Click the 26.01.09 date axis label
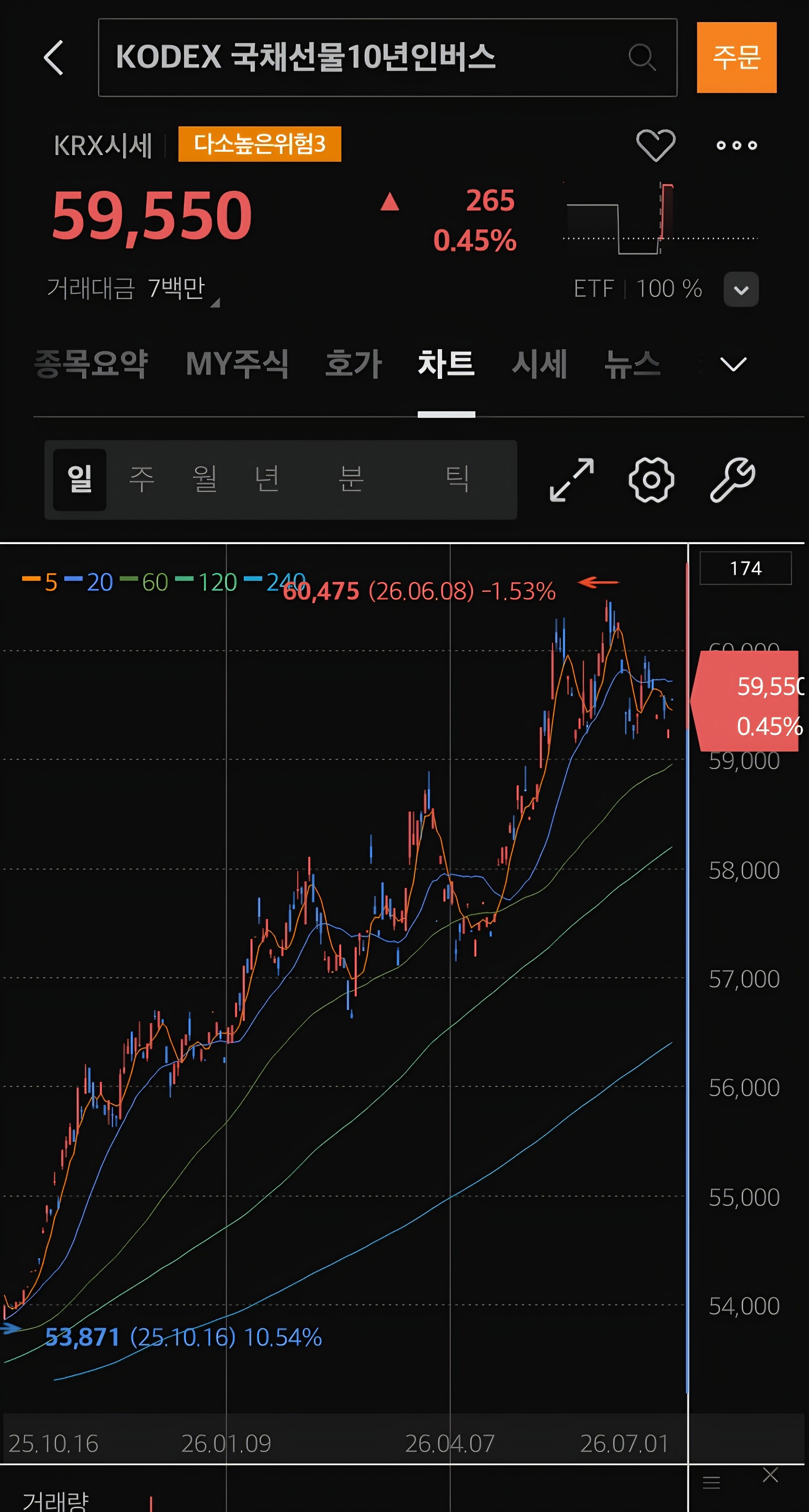This screenshot has width=809, height=1512. tap(226, 1444)
